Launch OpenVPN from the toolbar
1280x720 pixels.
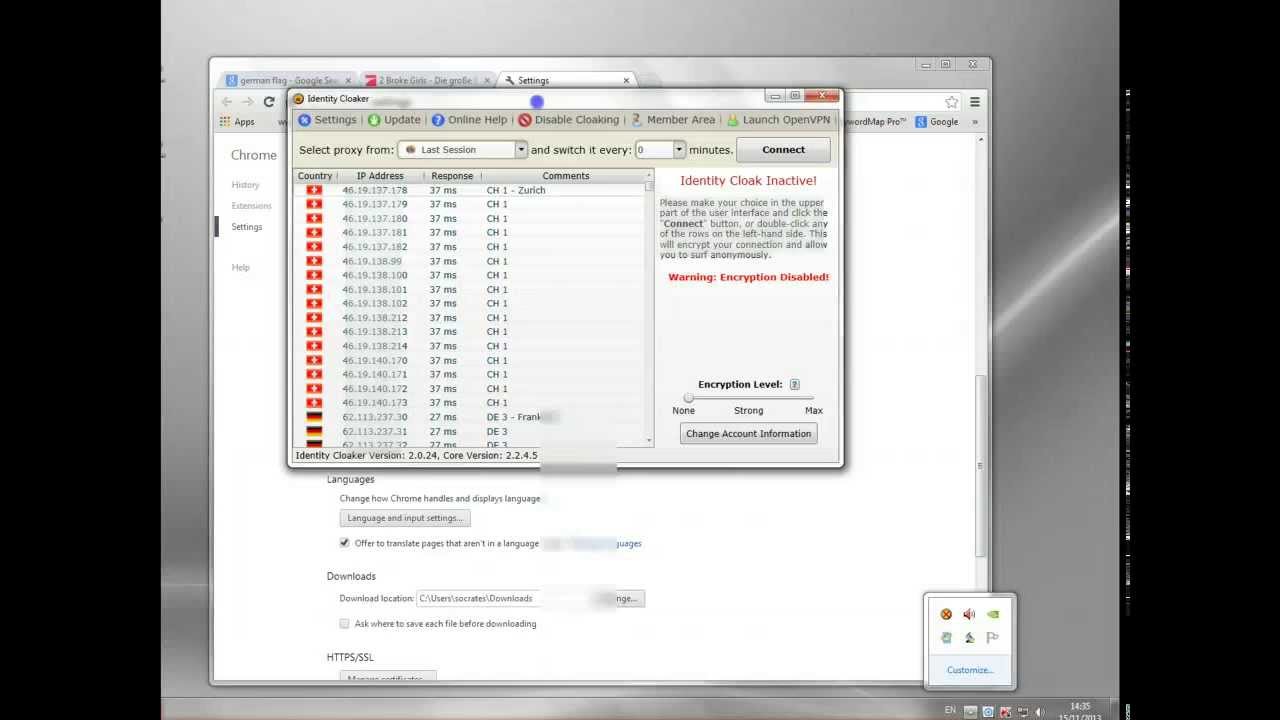[778, 120]
